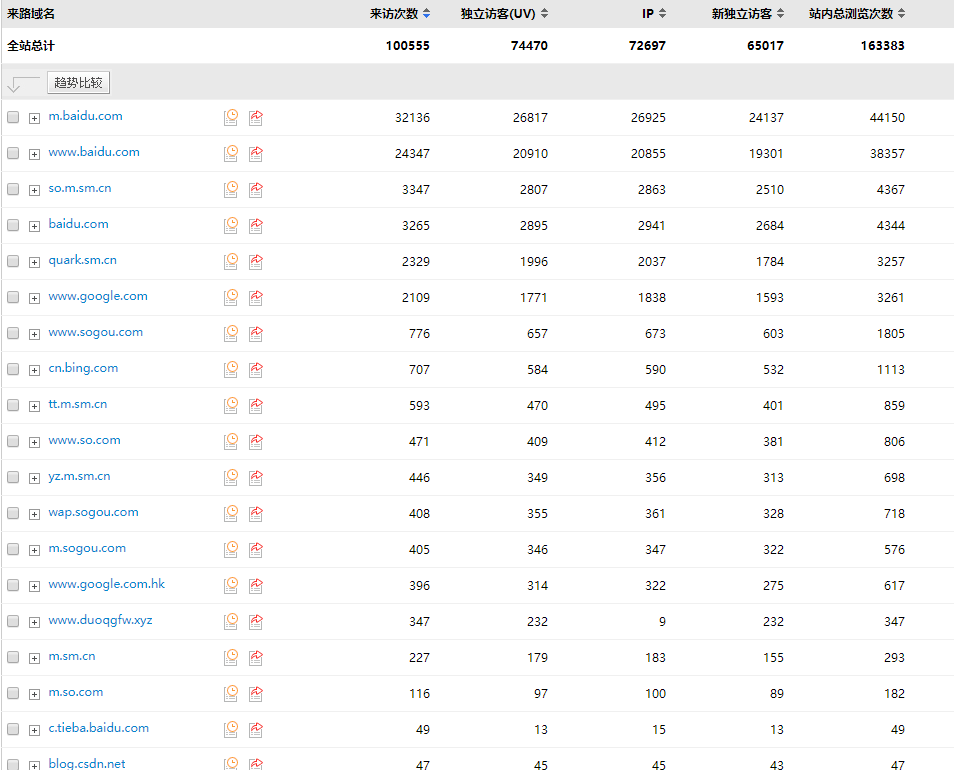Check the www.sogou.com row checkbox

pyautogui.click(x=13, y=333)
